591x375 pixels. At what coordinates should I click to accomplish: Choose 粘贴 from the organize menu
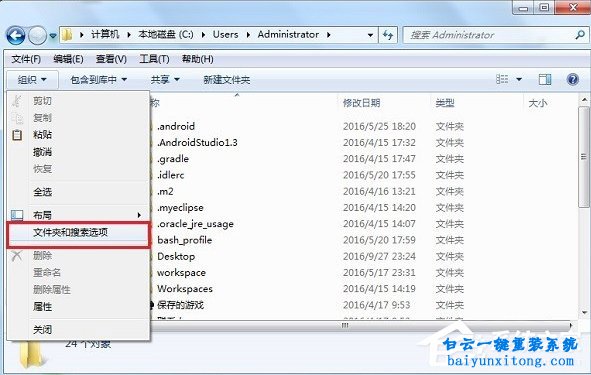[42, 135]
